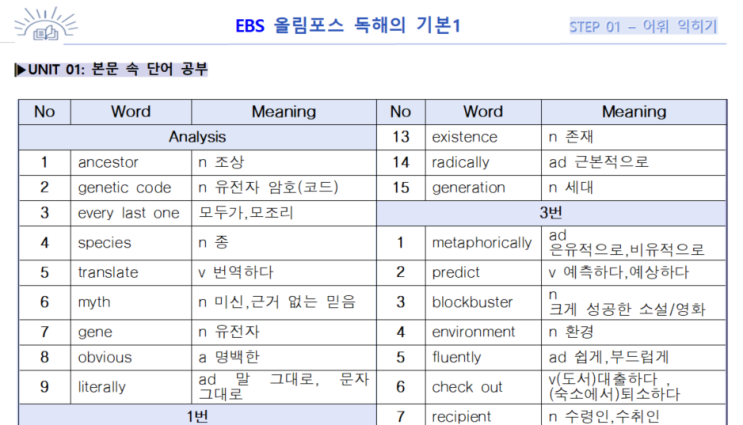Click the title 'EBS 올림포스 독해의 기본1'
Image resolution: width=743 pixels, height=425 pixels.
pyautogui.click(x=348, y=25)
